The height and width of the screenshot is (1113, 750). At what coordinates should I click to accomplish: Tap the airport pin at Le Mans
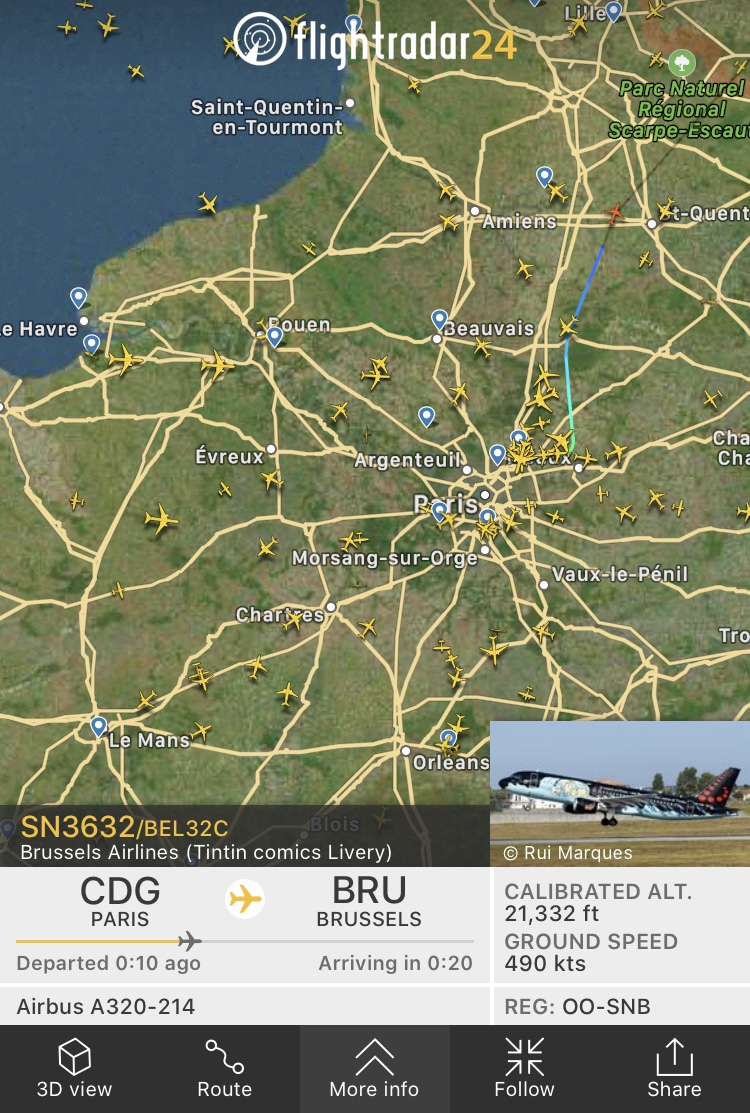(99, 727)
